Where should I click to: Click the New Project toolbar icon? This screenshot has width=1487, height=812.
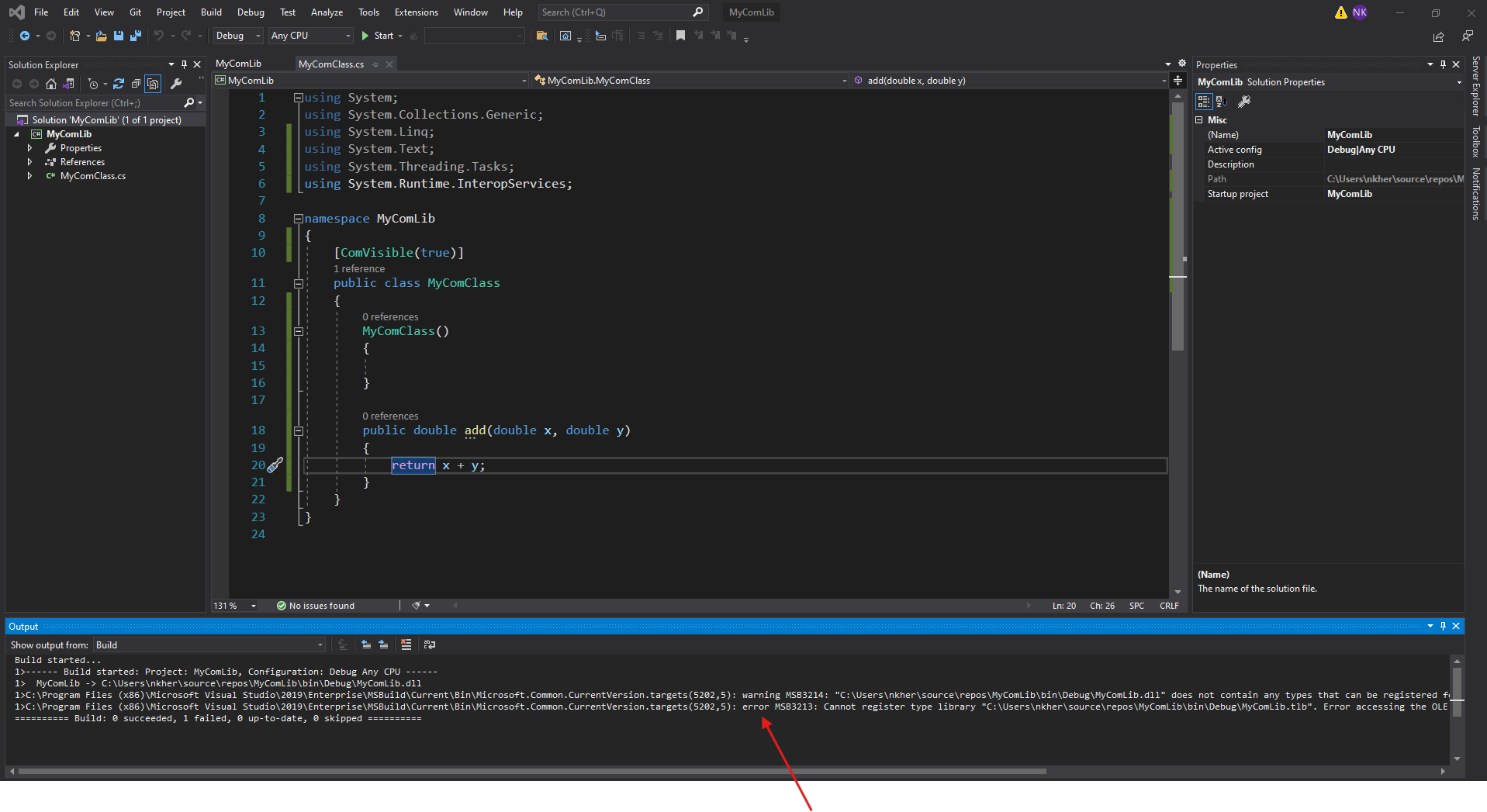point(74,36)
